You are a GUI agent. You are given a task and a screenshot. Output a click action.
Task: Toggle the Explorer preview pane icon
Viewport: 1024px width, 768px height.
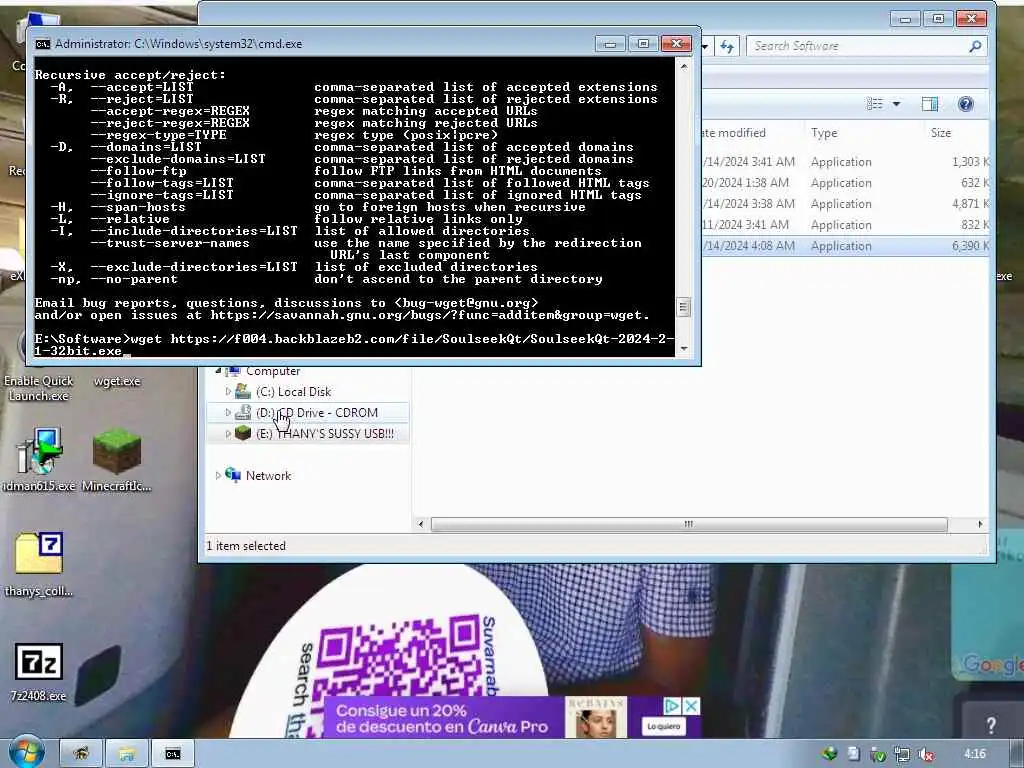929,104
